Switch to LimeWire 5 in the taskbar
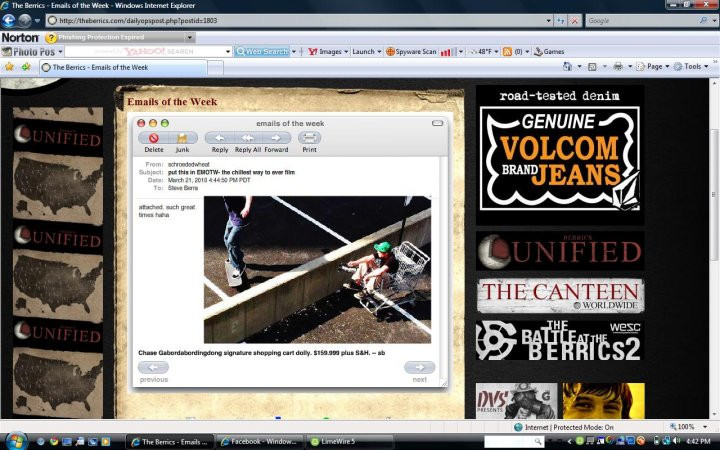The height and width of the screenshot is (450, 720). pyautogui.click(x=349, y=442)
